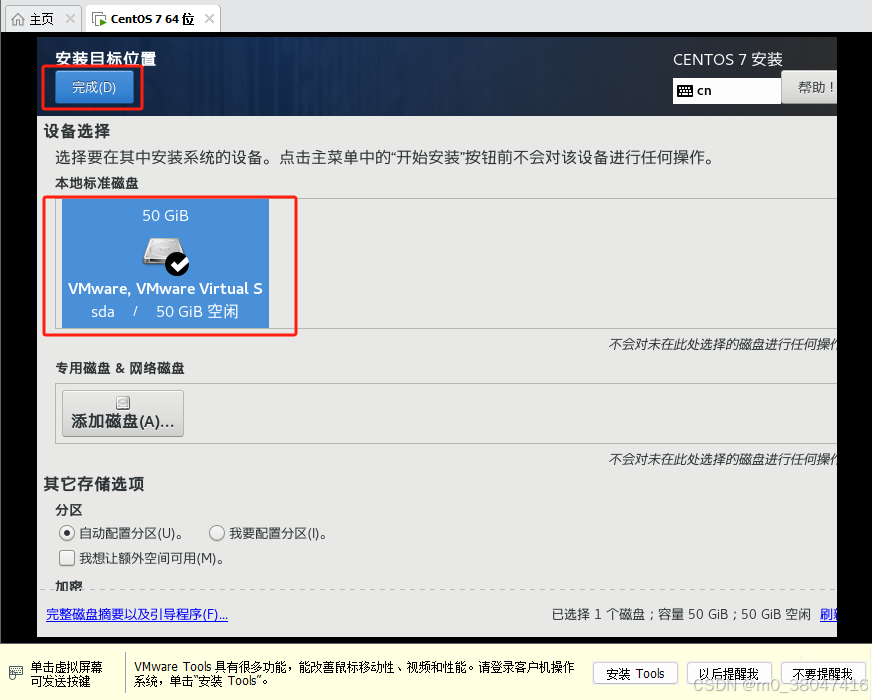Click the home icon on 主页 tab
The image size is (872, 700).
(x=18, y=19)
